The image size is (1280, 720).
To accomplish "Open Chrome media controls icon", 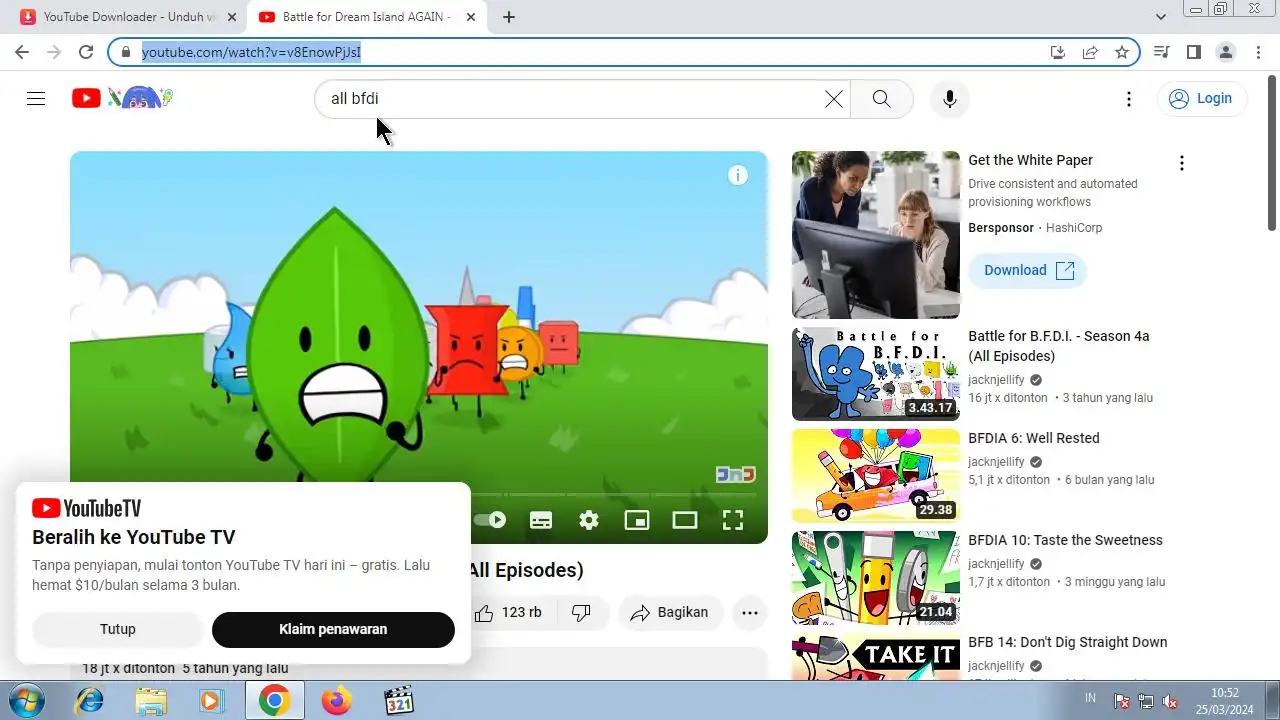I will click(x=1161, y=52).
